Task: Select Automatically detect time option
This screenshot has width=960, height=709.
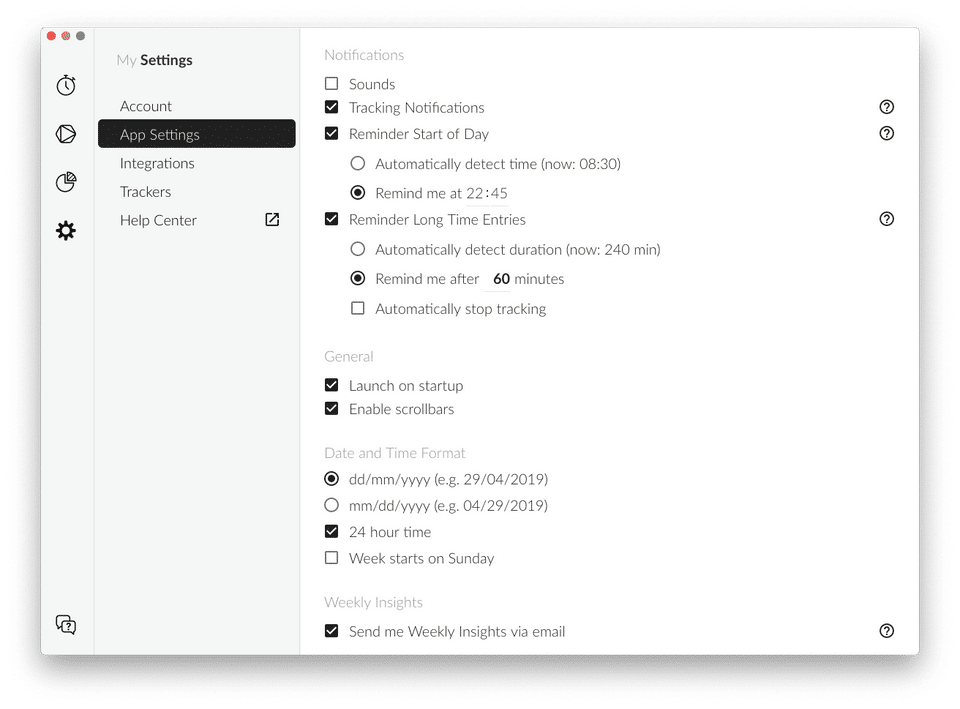Action: tap(358, 163)
